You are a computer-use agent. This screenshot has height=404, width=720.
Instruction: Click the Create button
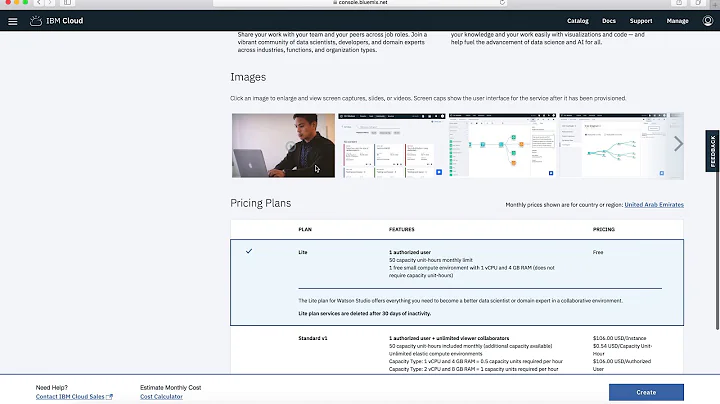point(646,393)
